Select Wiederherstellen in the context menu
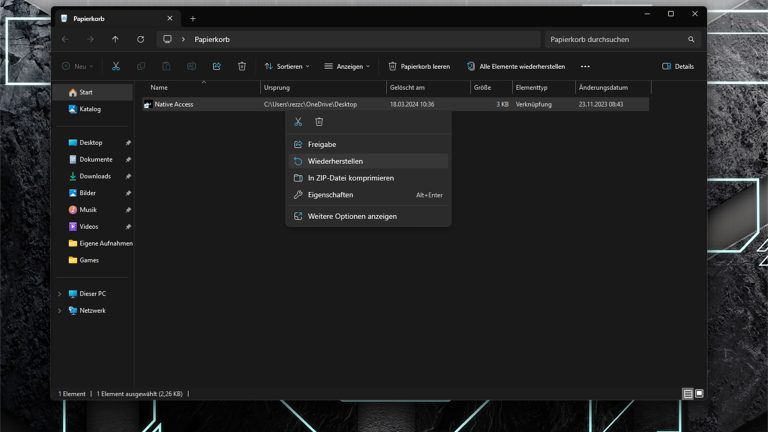This screenshot has width=768, height=432. (x=335, y=161)
